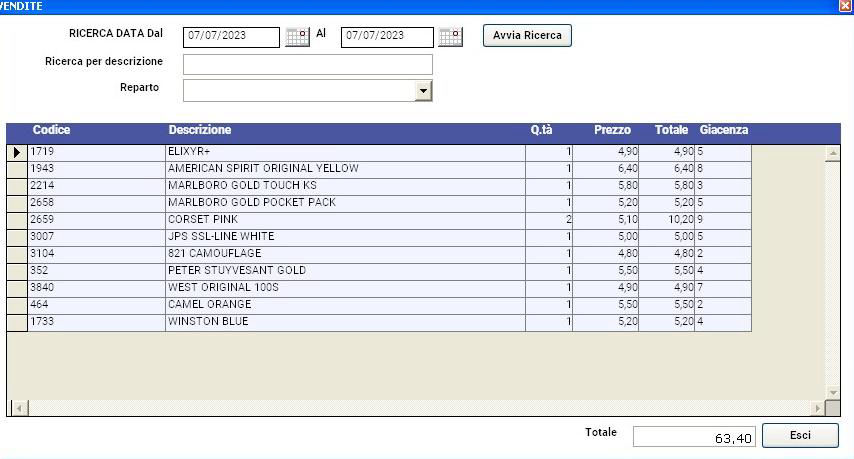Click the start date field Dal
The image size is (854, 459).
(231, 37)
